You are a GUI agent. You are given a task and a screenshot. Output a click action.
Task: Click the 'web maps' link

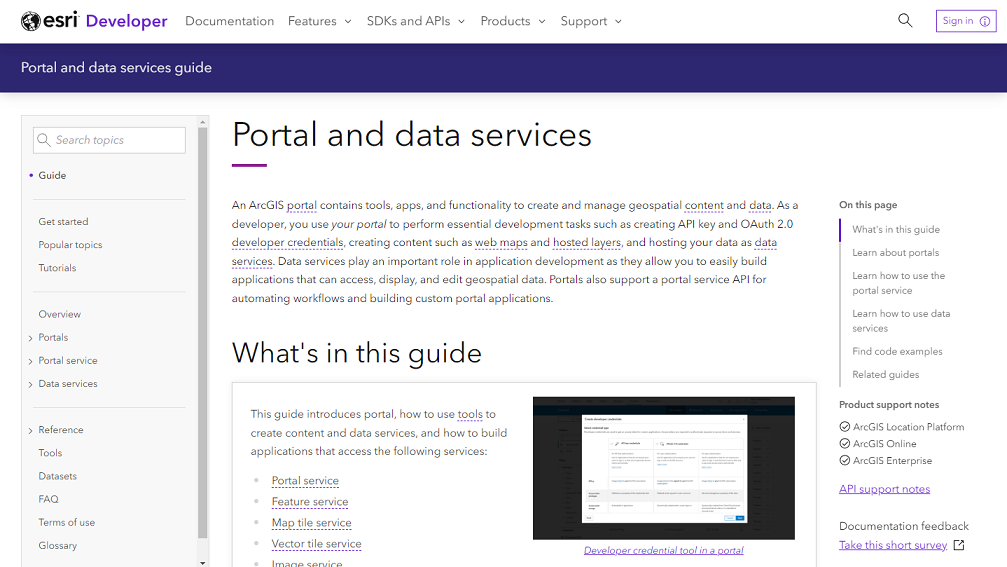pyautogui.click(x=501, y=243)
